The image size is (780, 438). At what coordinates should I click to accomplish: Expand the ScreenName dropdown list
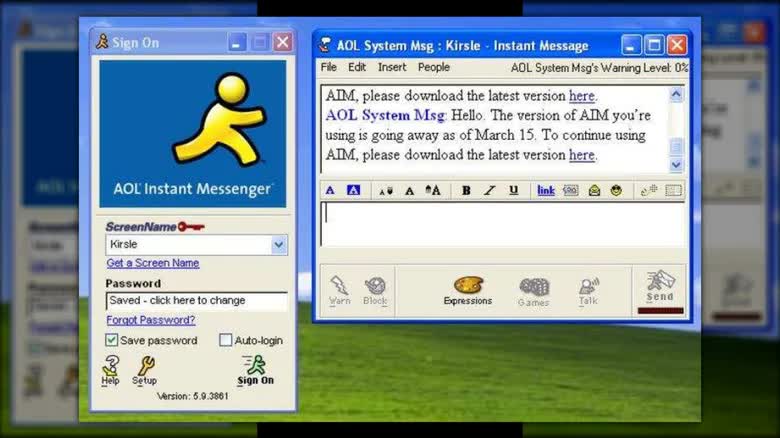click(x=279, y=244)
